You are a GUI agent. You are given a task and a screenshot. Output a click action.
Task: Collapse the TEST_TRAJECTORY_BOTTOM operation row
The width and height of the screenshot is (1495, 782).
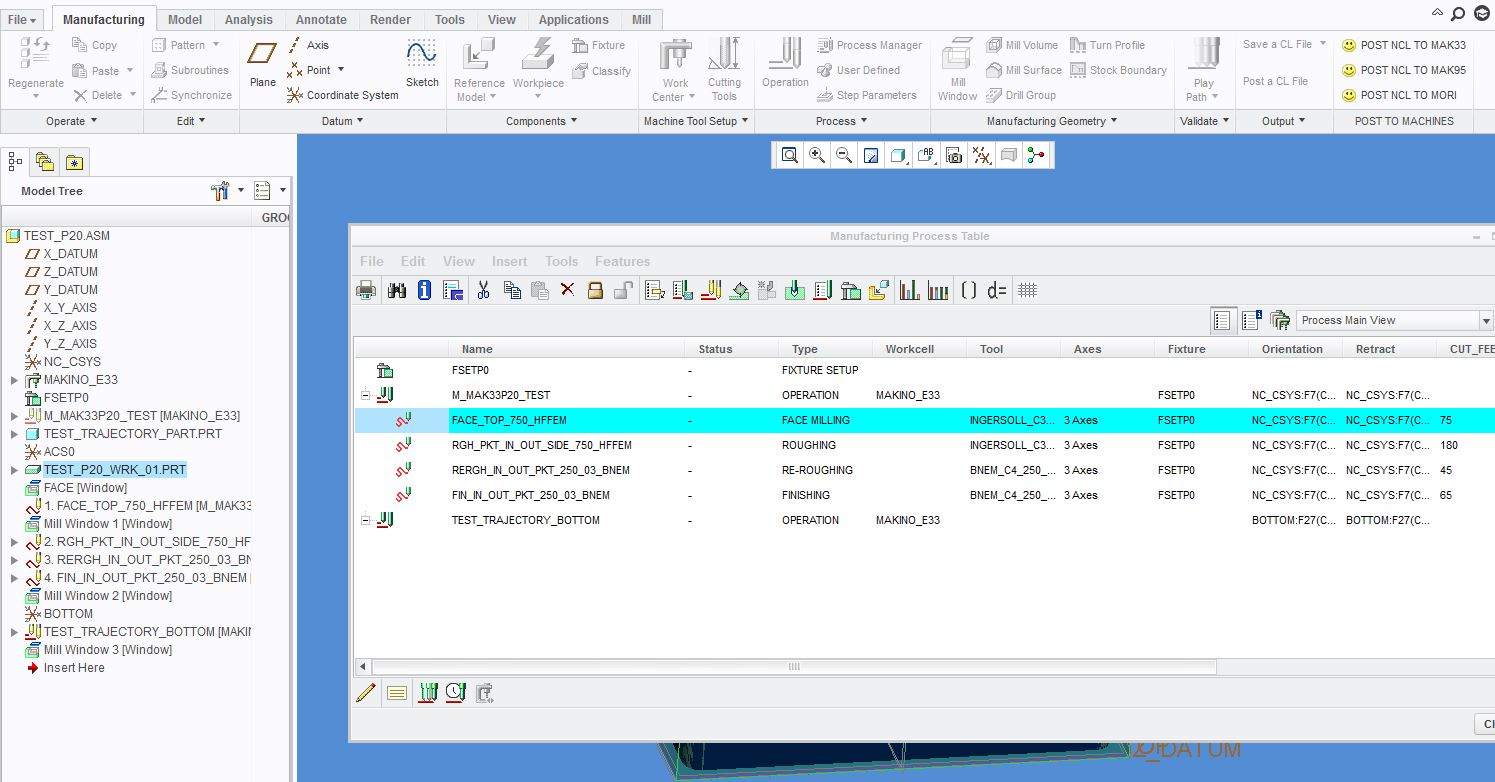pyautogui.click(x=366, y=520)
